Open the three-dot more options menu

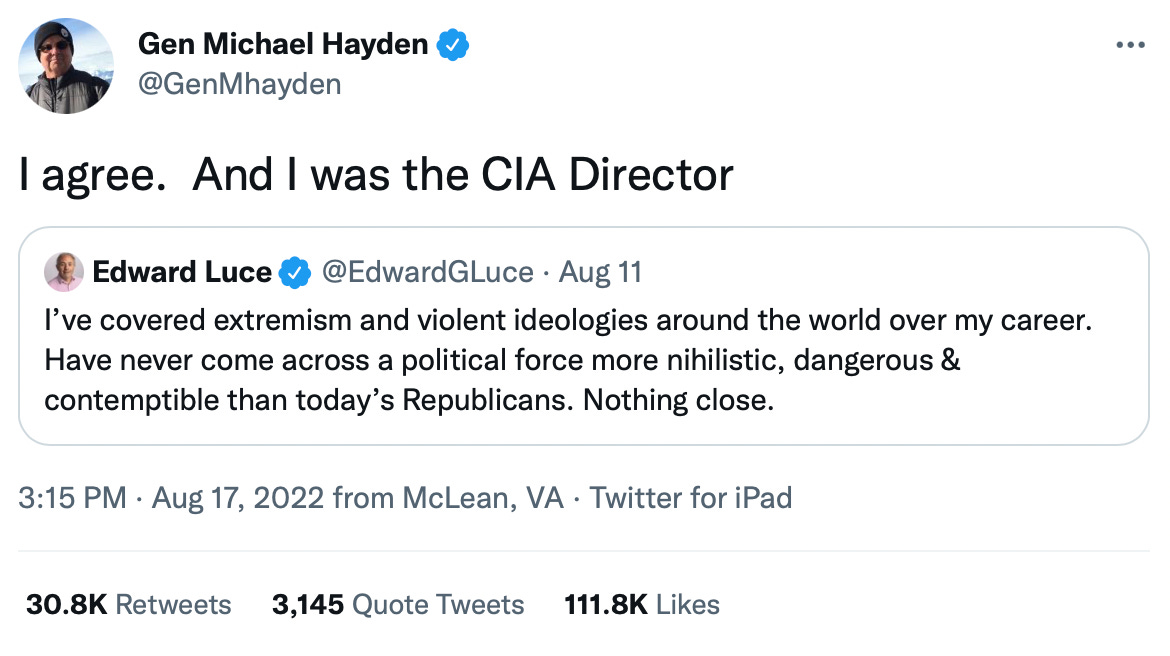coord(1129,45)
